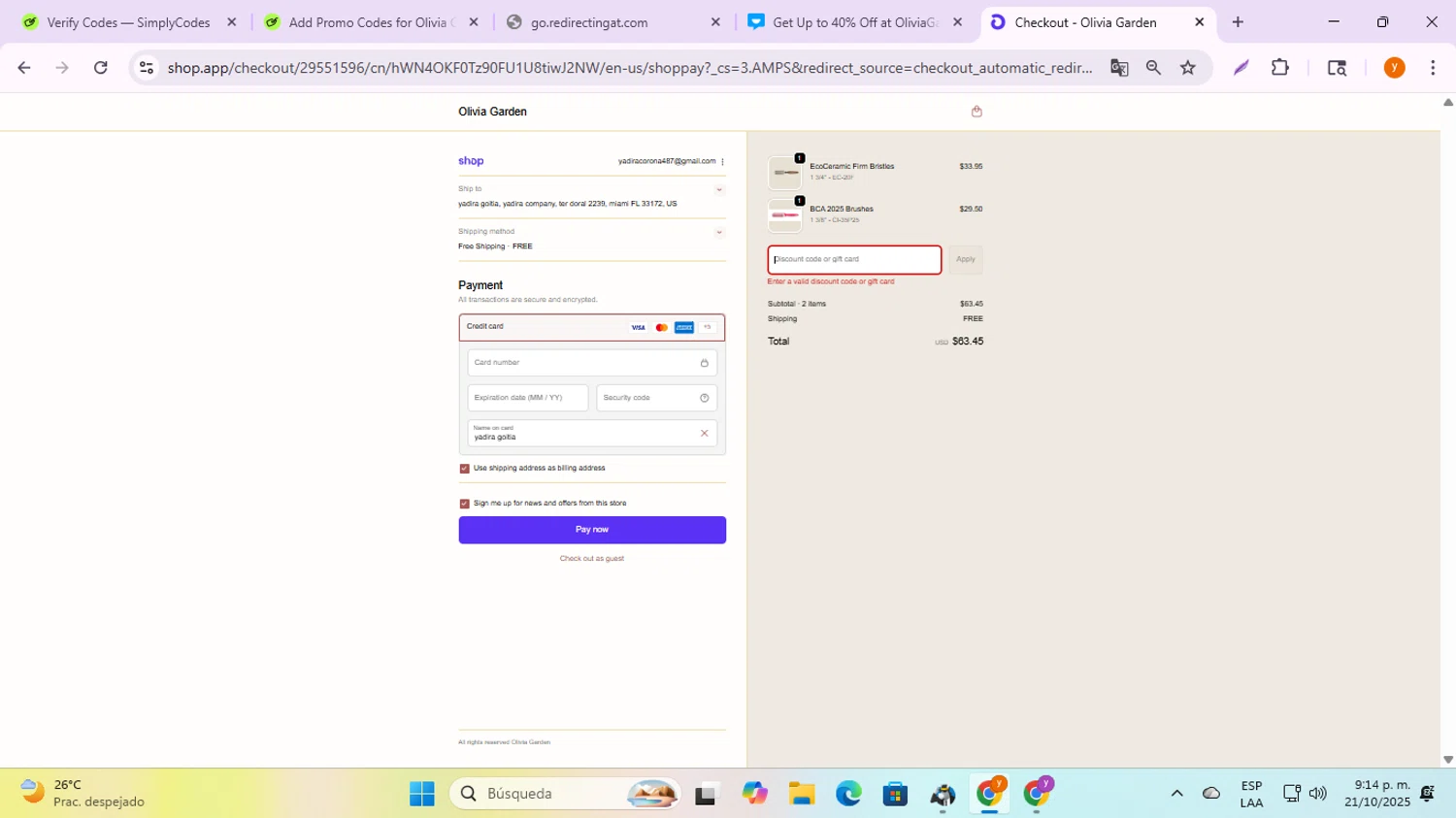Click the taskbar Búsqueda search box

click(x=565, y=794)
